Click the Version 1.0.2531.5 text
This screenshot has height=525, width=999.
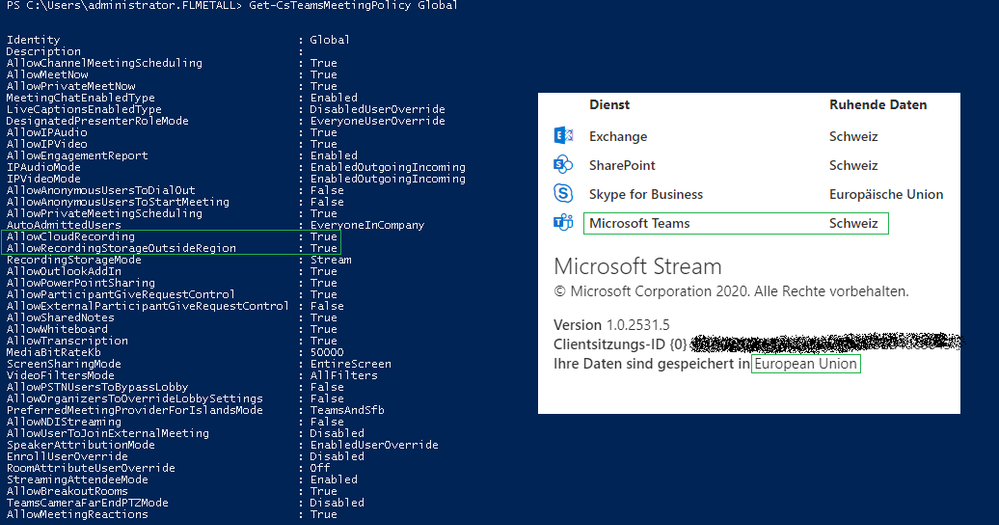[612, 324]
